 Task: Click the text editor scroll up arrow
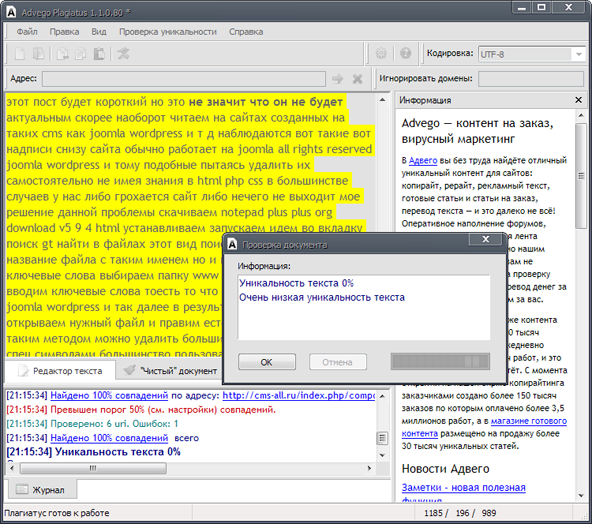(382, 100)
